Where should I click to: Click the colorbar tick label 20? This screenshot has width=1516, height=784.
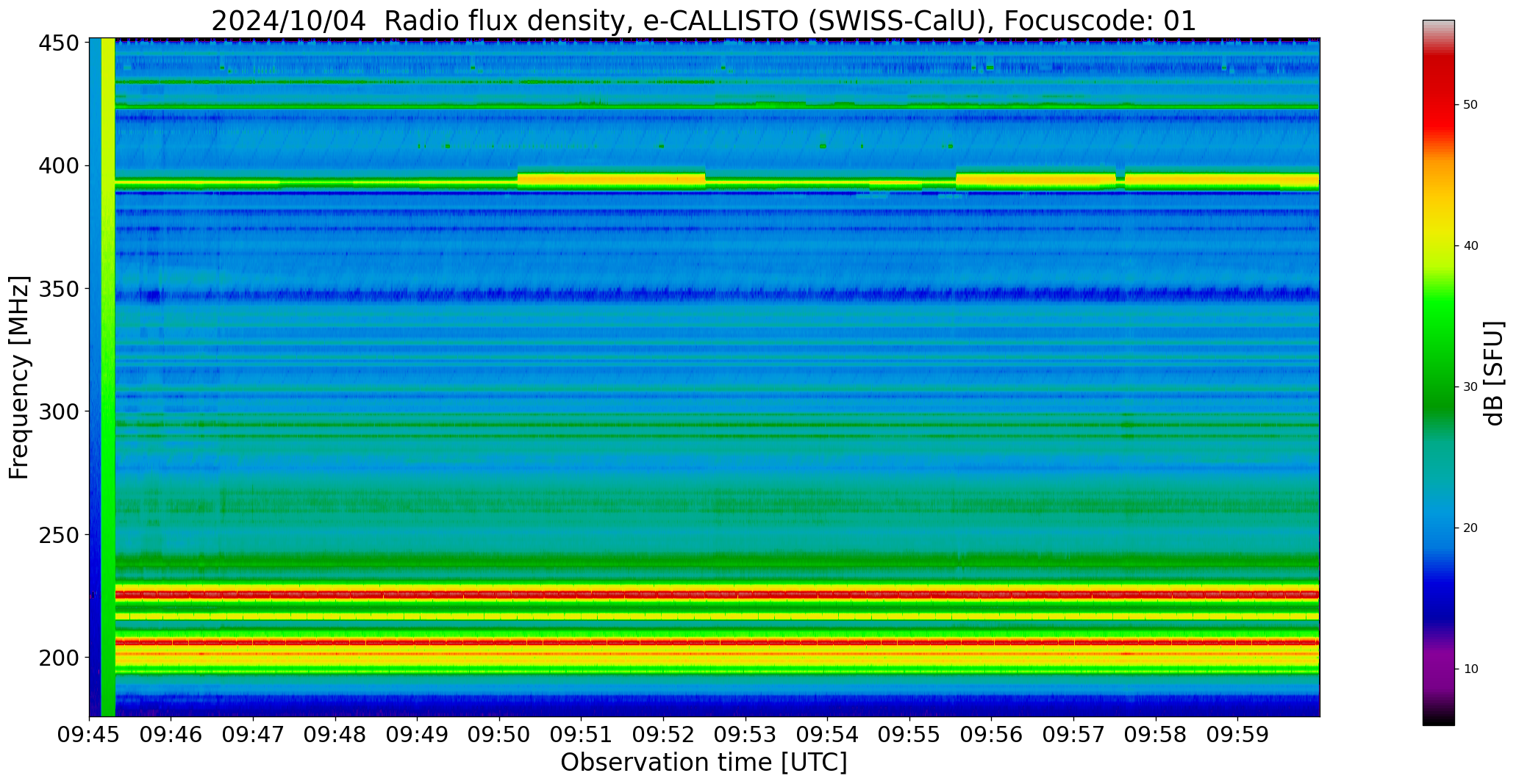(1470, 528)
